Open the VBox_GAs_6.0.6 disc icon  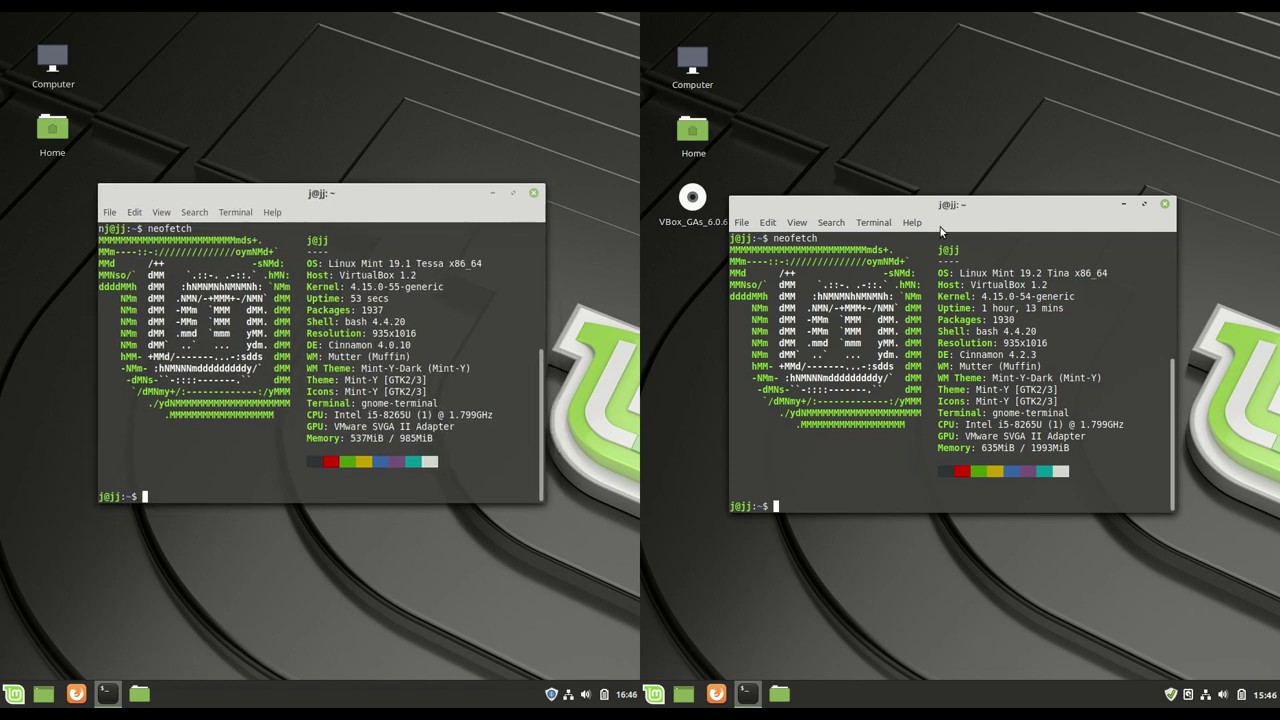pos(692,205)
